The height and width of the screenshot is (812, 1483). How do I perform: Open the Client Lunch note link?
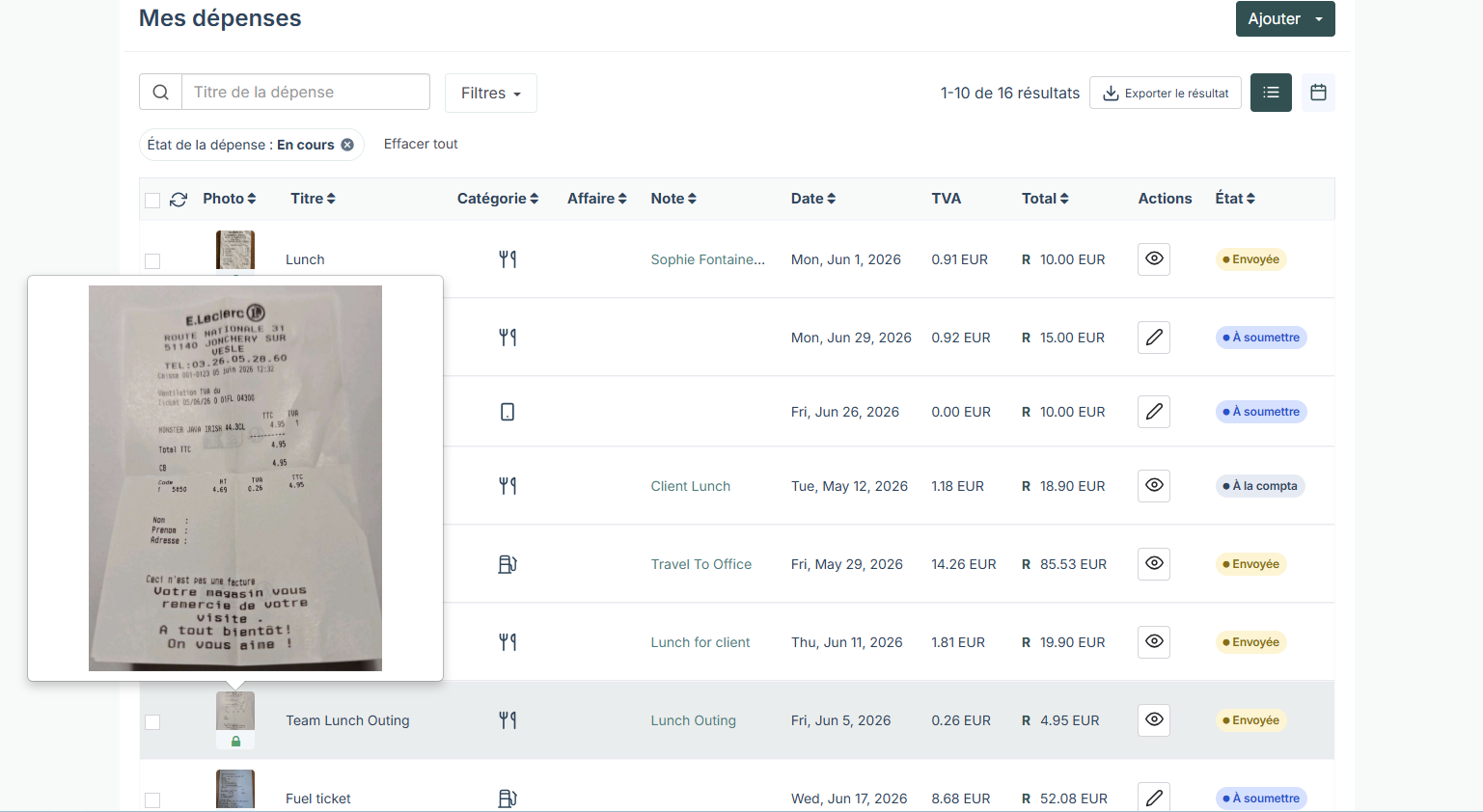tap(691, 486)
